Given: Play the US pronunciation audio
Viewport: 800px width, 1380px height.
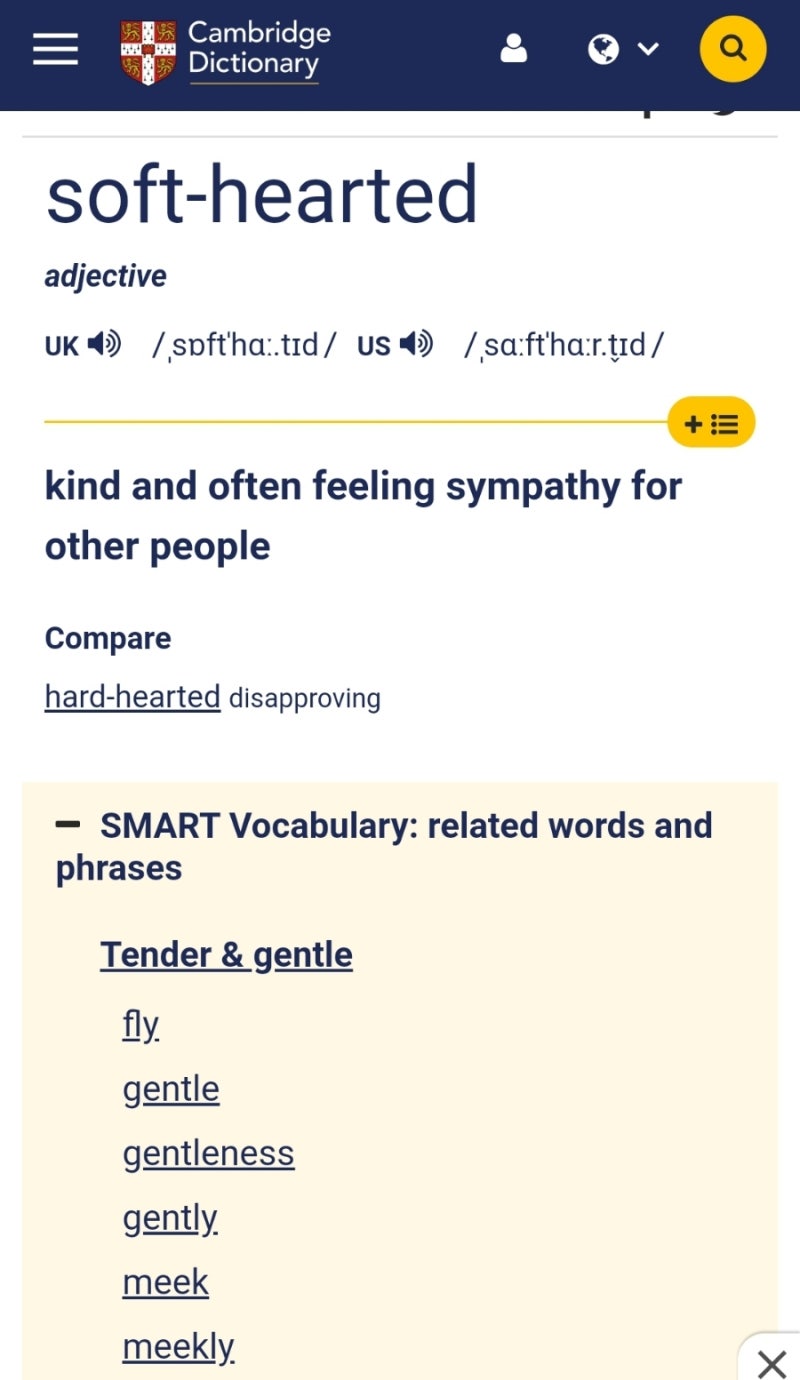Looking at the screenshot, I should [x=416, y=345].
